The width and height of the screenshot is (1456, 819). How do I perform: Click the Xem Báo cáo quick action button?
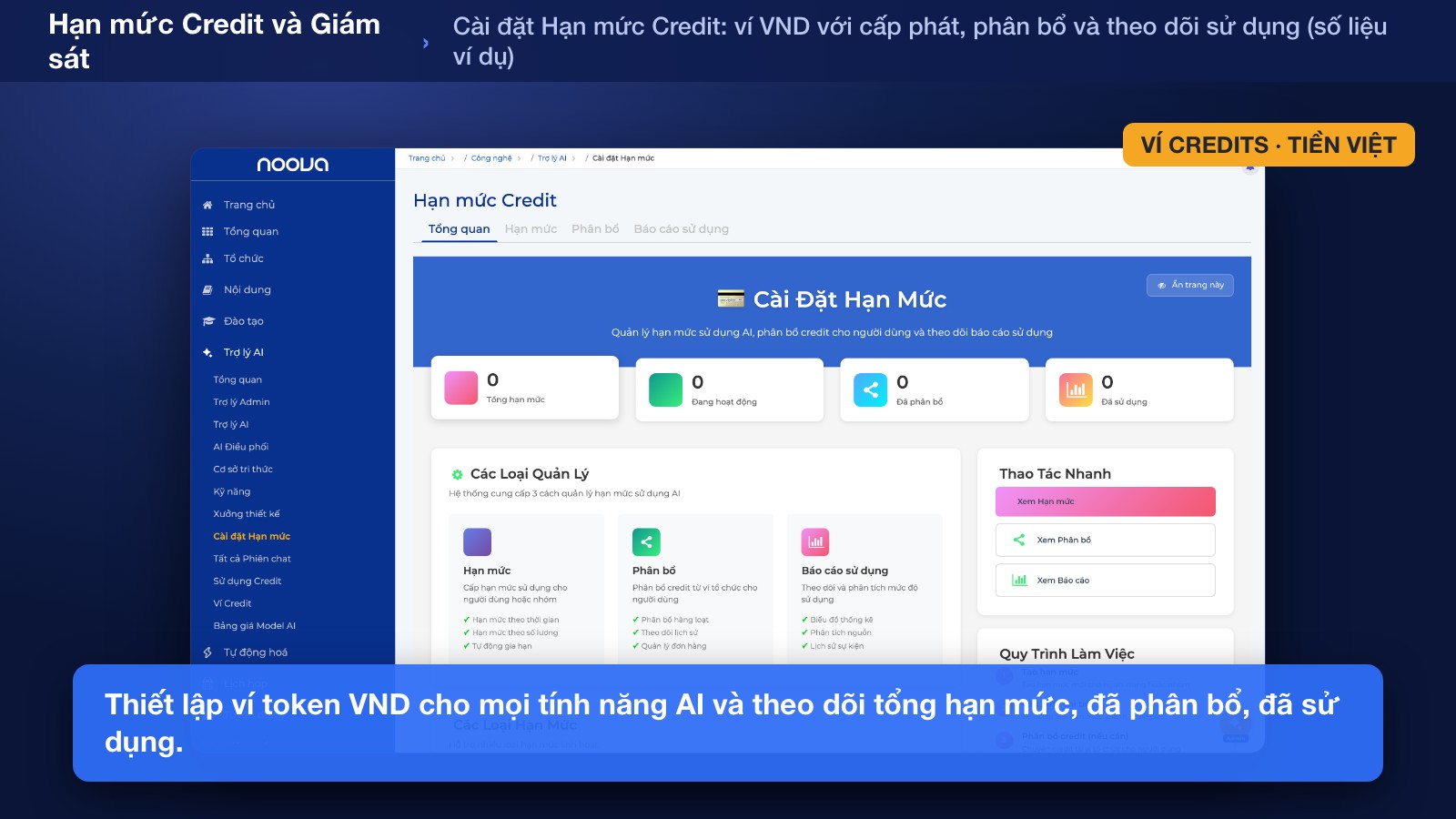[x=1106, y=580]
